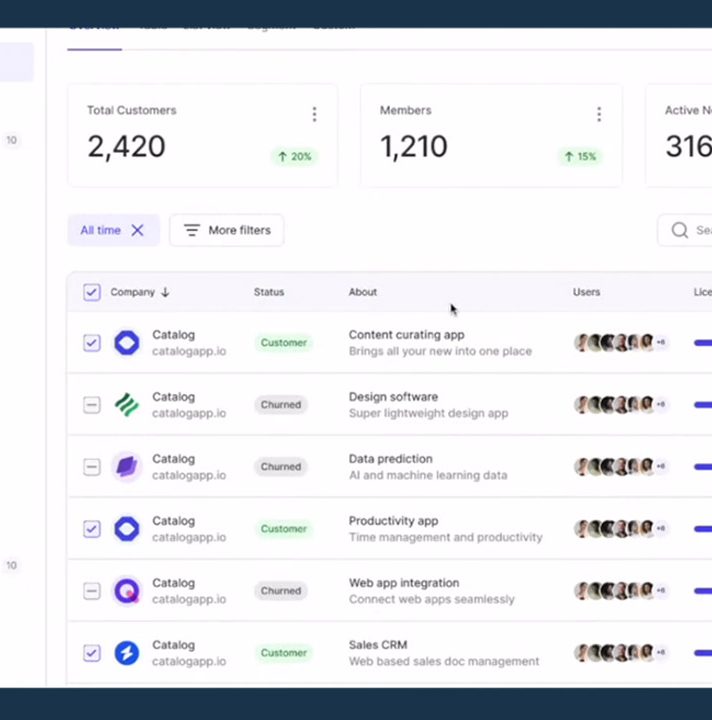
Task: Open user avatars in Sales CRM row
Action: click(620, 652)
